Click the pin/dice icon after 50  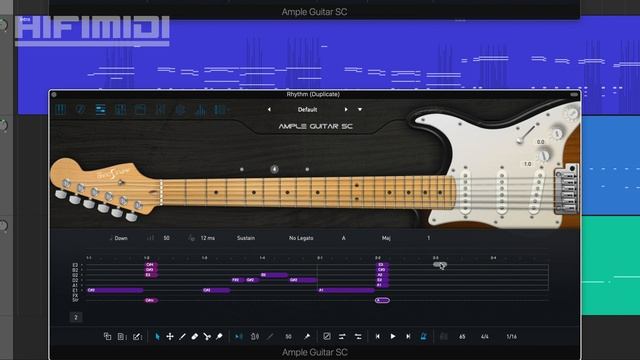pos(307,336)
